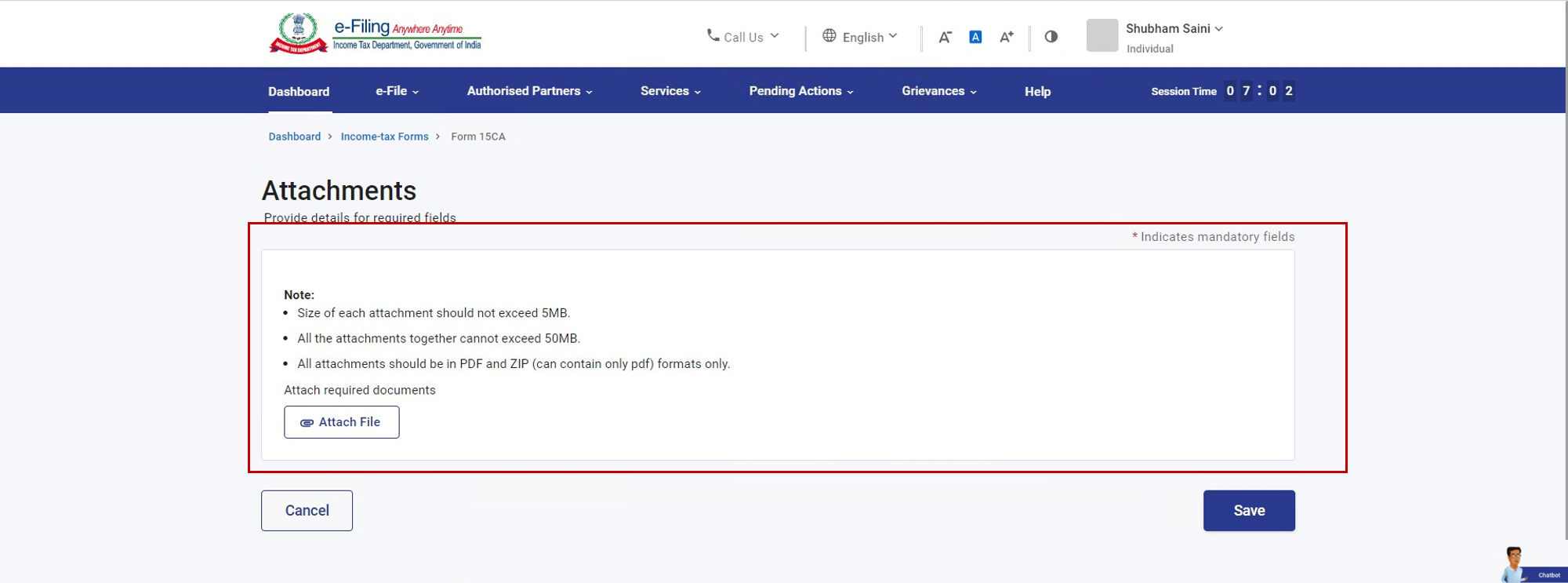
Task: Expand the Grievances menu
Action: click(x=938, y=91)
